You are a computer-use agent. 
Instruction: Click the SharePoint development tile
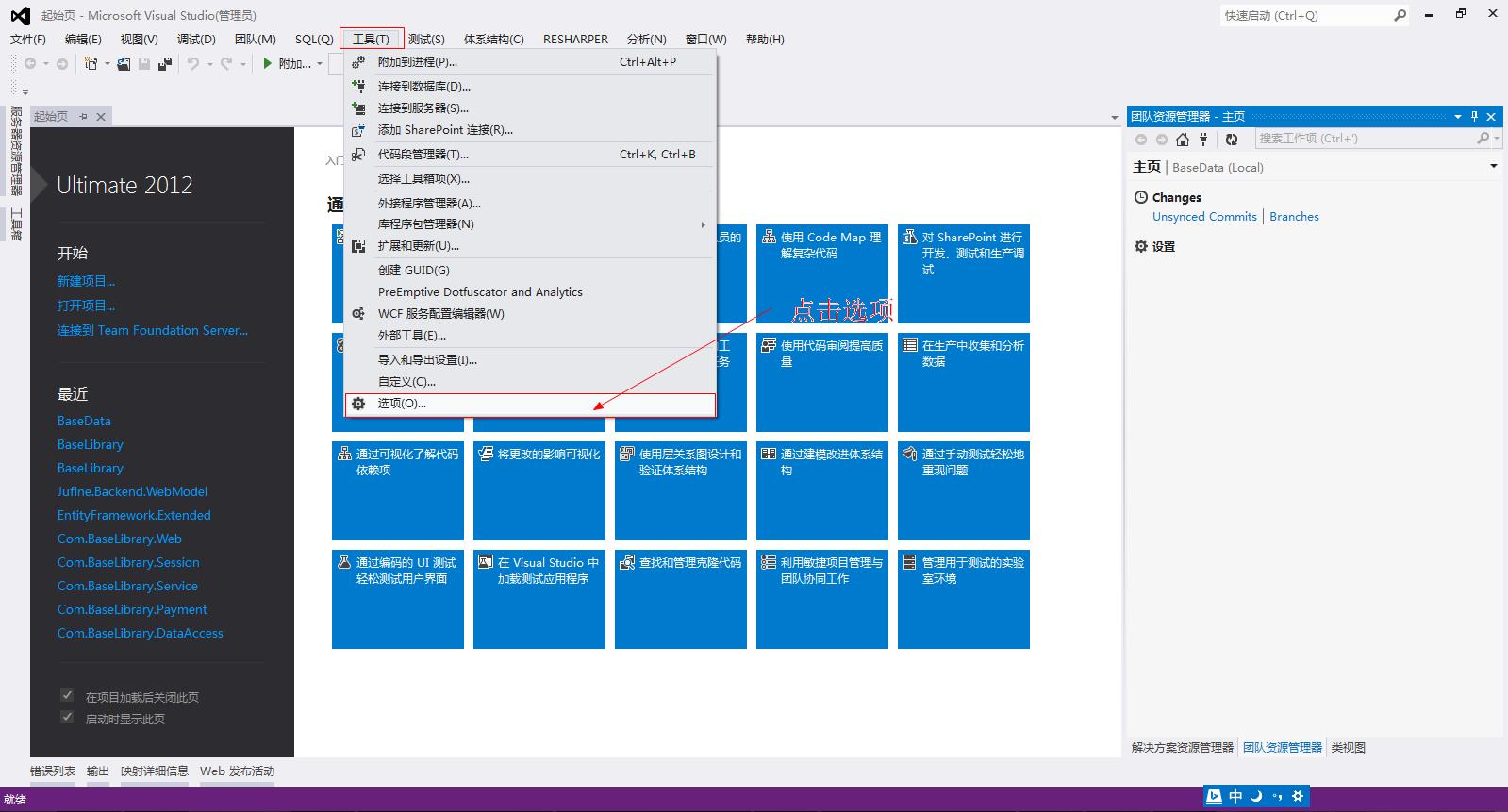click(x=964, y=273)
